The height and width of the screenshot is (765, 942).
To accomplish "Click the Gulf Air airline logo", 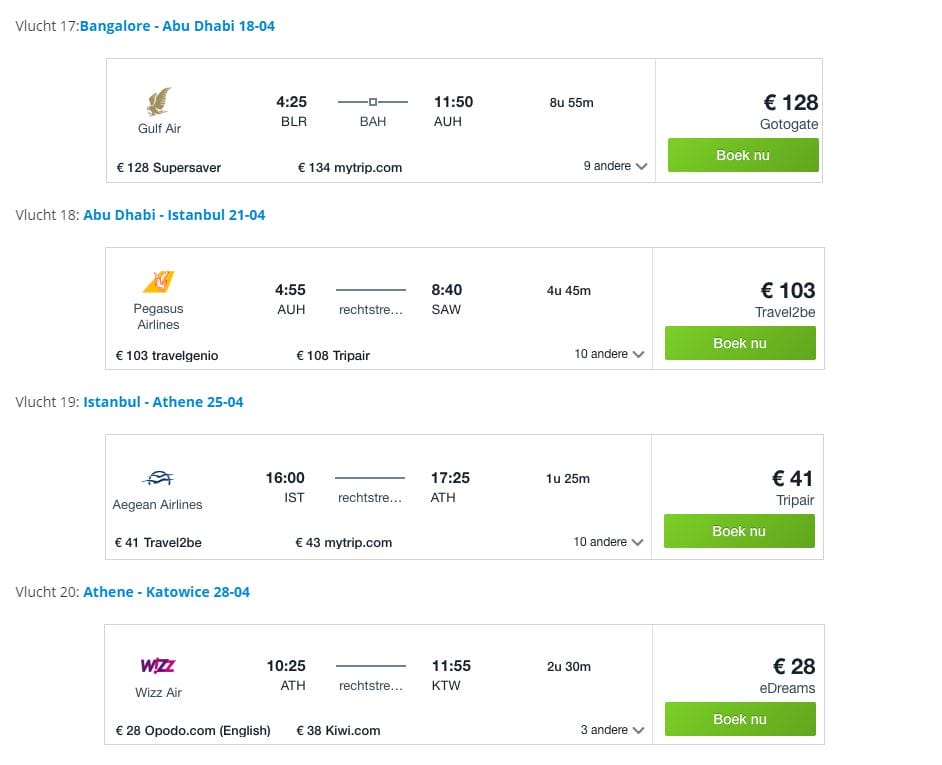I will (x=159, y=101).
